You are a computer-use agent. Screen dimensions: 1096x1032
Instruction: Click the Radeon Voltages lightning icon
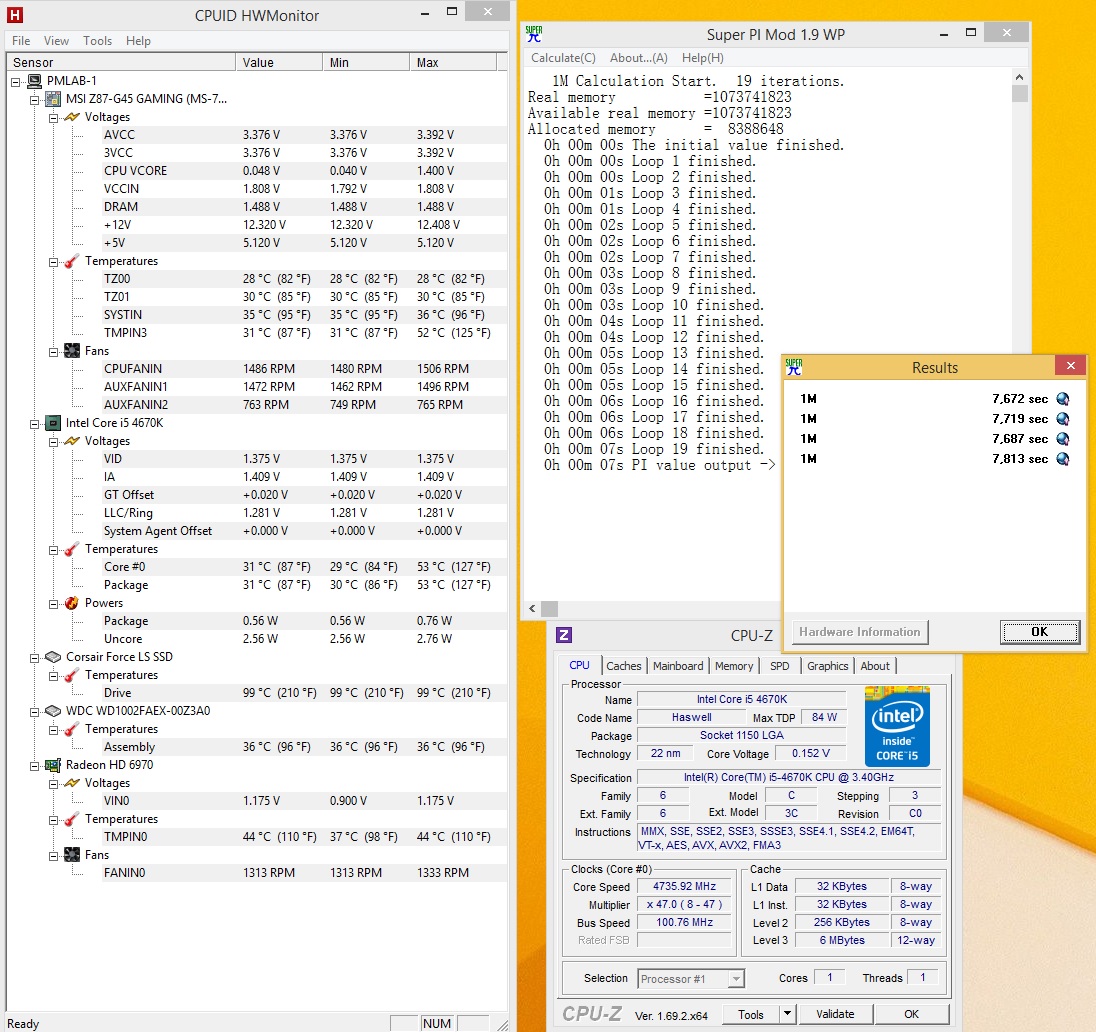point(72,782)
